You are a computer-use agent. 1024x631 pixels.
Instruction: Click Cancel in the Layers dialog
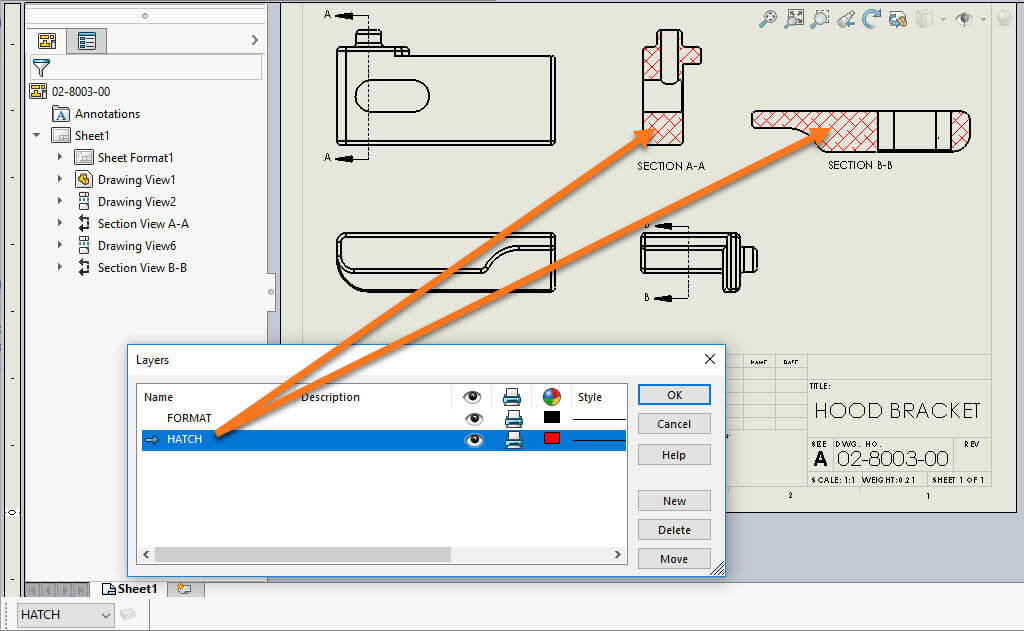click(673, 423)
